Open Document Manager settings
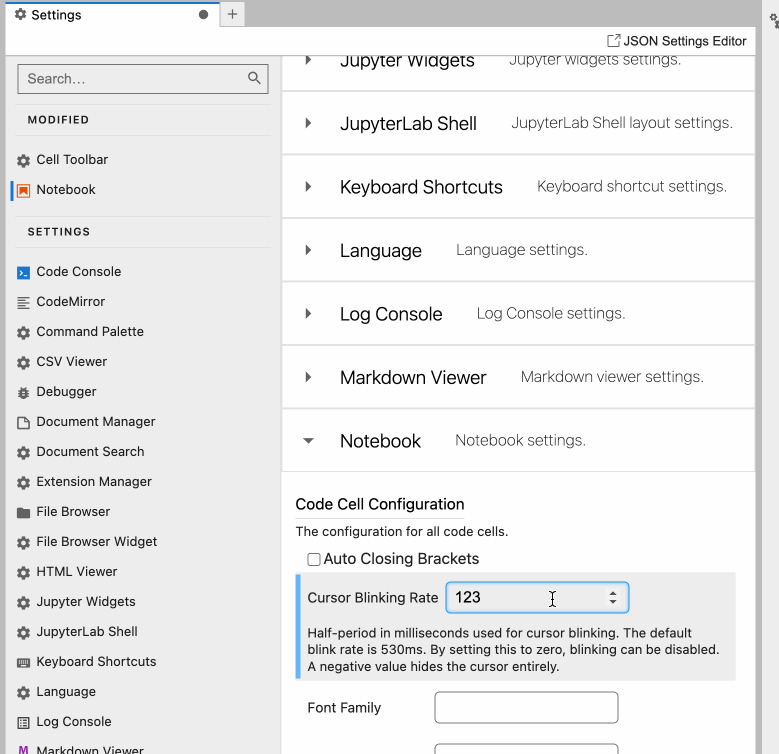Screen dimensions: 779x754 [x=95, y=421]
